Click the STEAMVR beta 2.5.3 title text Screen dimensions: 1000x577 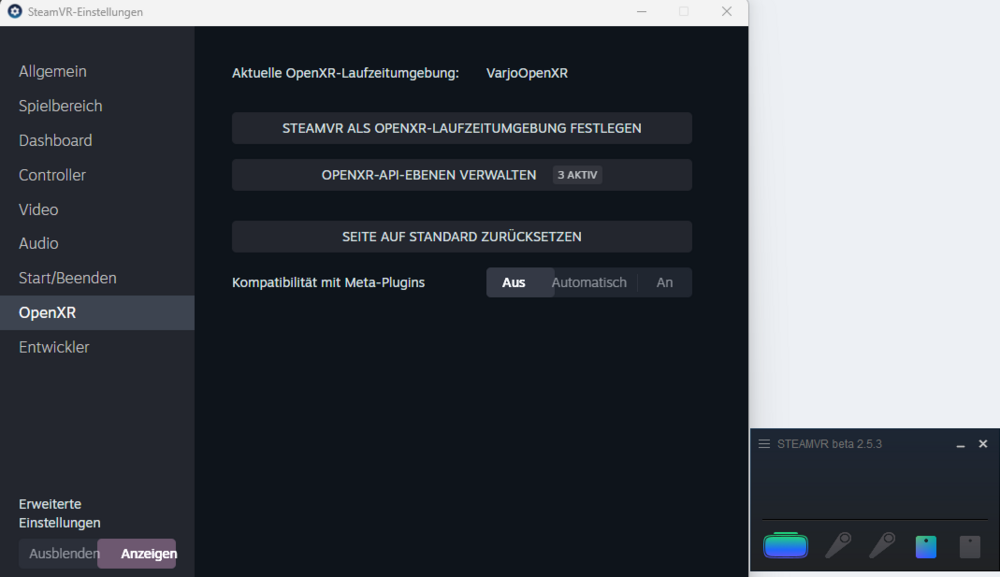(829, 444)
